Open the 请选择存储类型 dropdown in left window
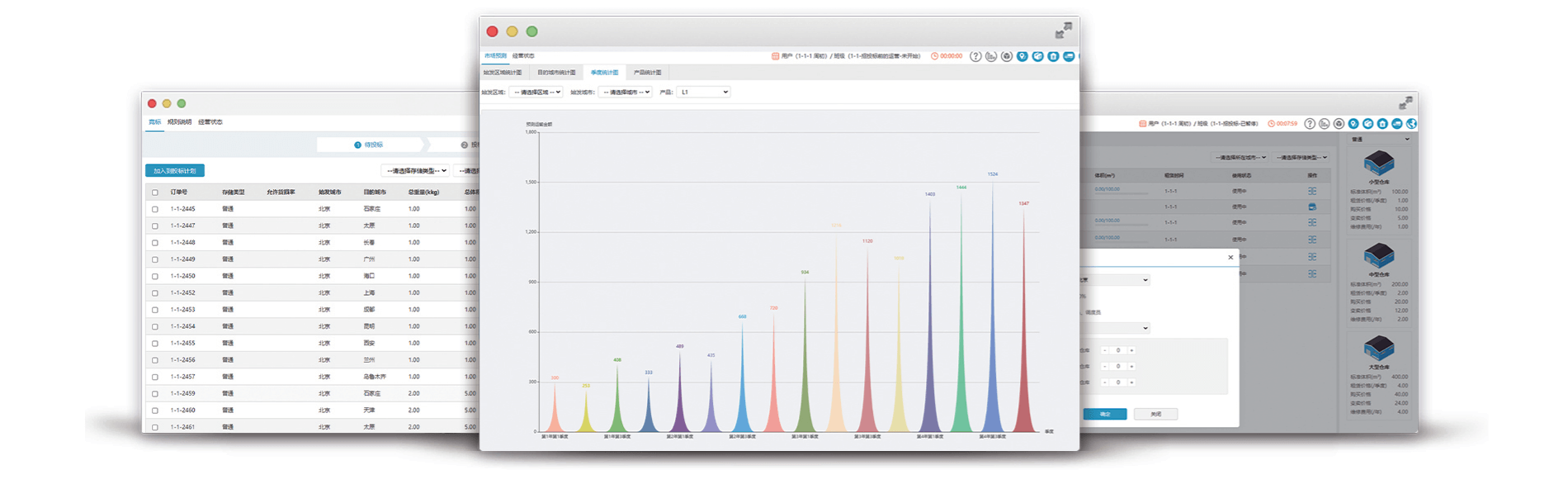Viewport: 1568px width, 489px height. click(416, 171)
